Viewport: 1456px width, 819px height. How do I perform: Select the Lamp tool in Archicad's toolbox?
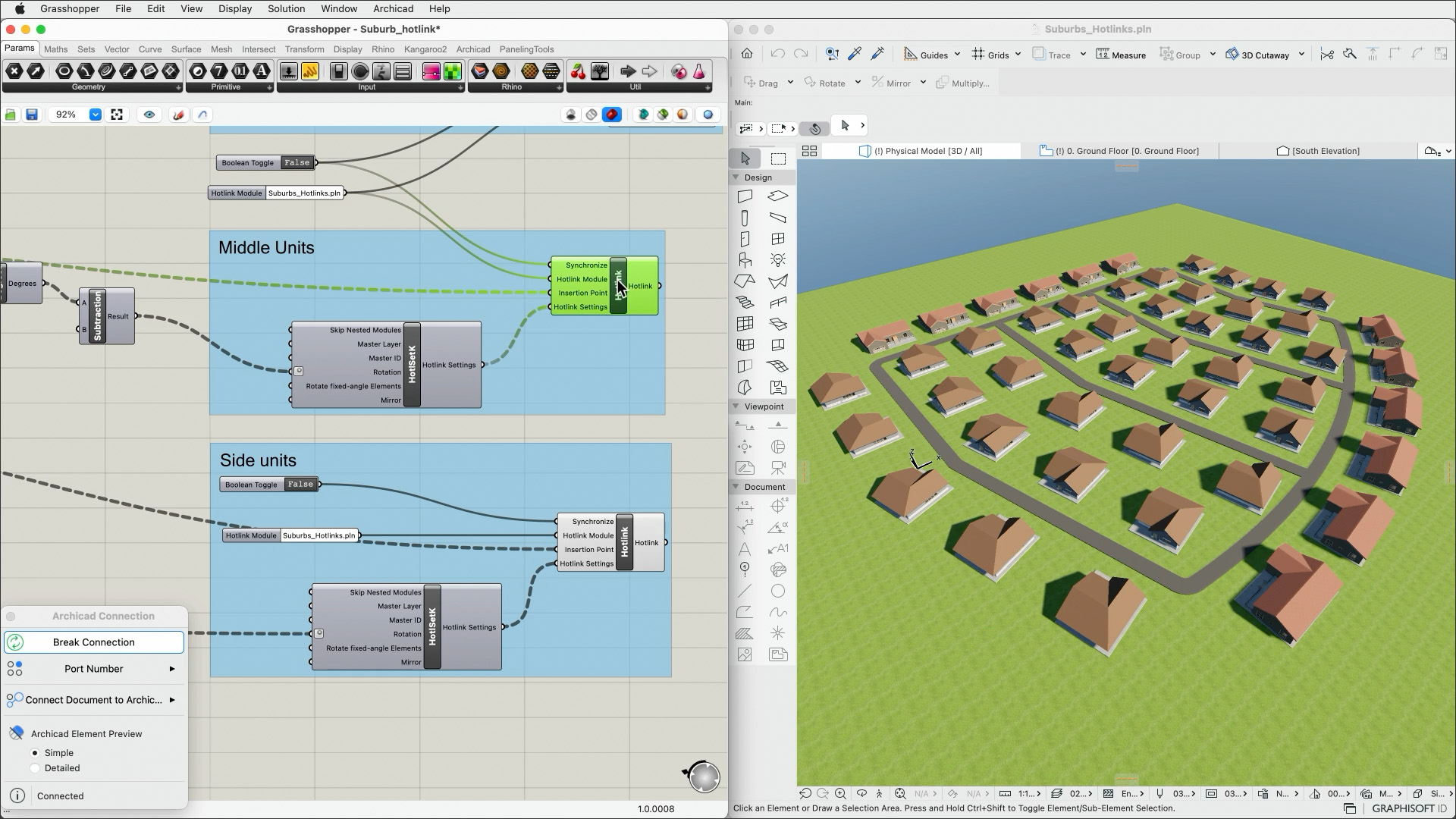[x=778, y=260]
